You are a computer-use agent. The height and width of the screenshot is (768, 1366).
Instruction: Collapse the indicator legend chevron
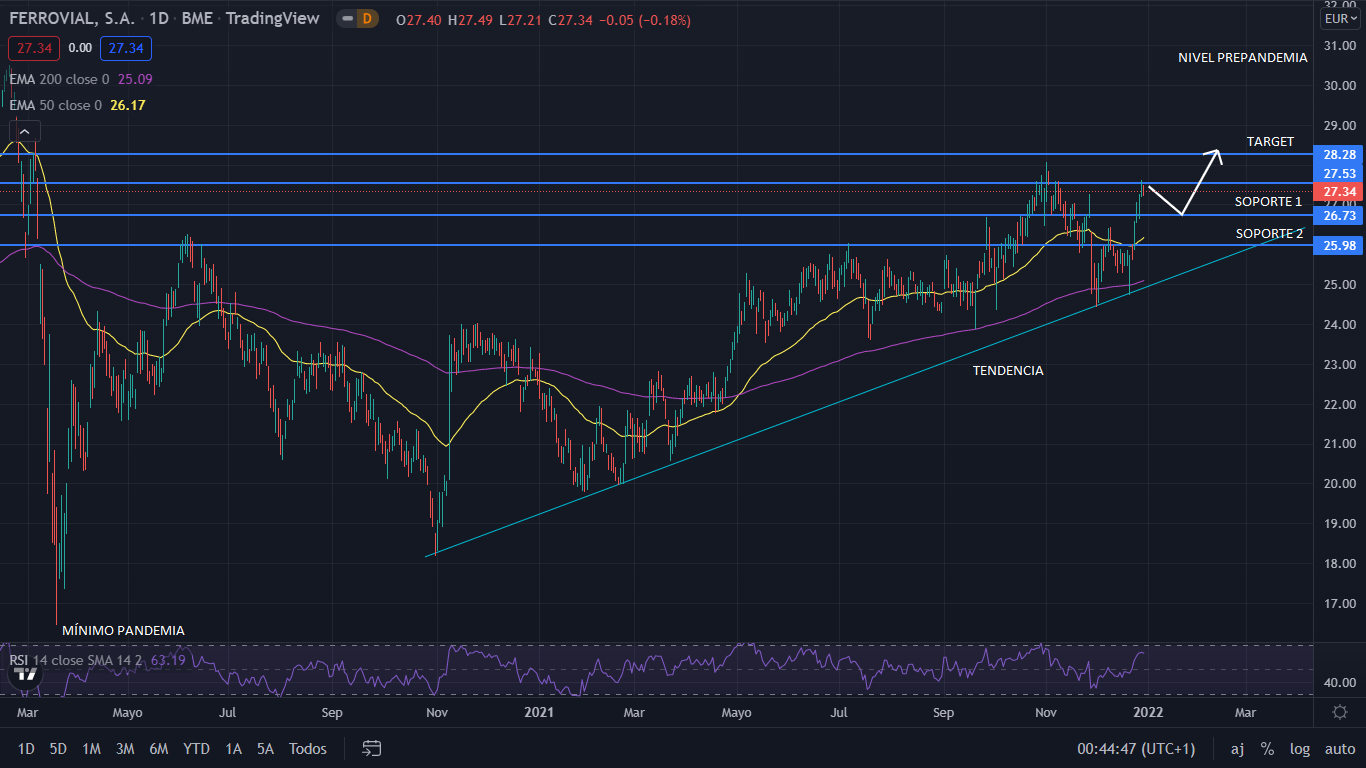(25, 131)
